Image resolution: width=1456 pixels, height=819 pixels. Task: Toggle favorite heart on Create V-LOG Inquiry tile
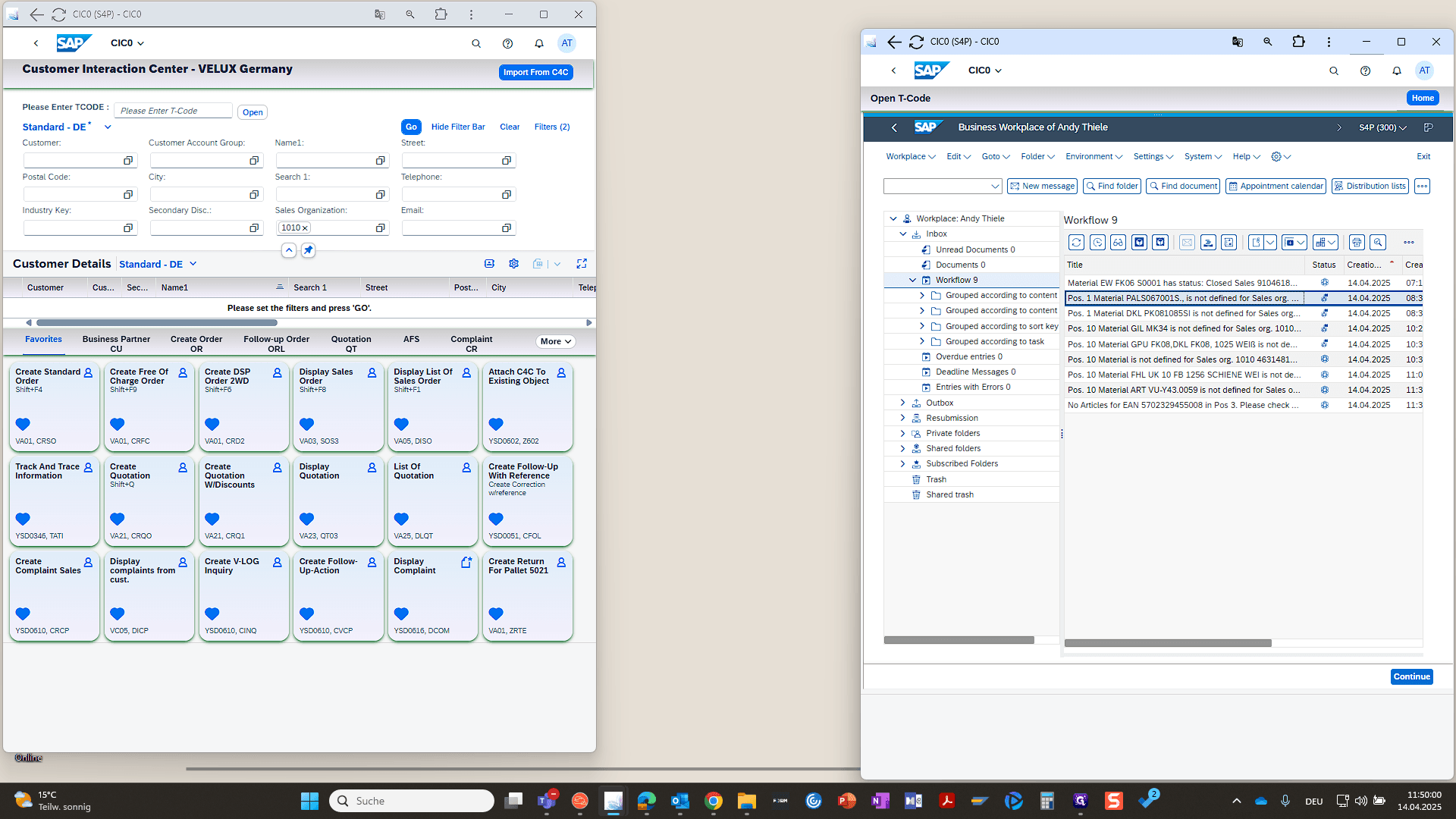click(x=212, y=614)
